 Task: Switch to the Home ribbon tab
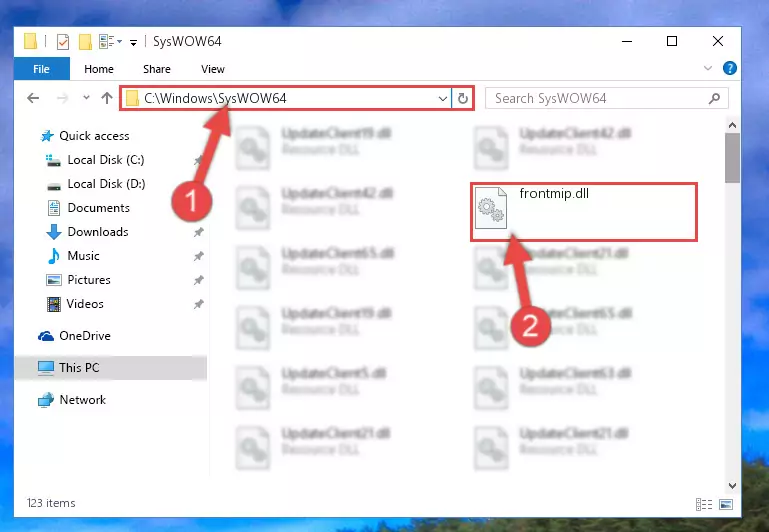[99, 69]
